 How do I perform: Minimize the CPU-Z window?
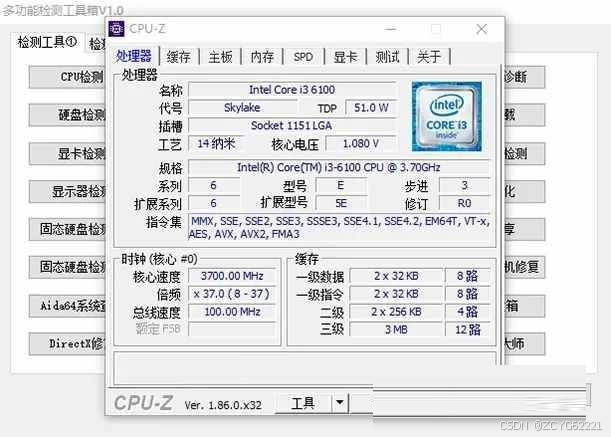point(390,29)
